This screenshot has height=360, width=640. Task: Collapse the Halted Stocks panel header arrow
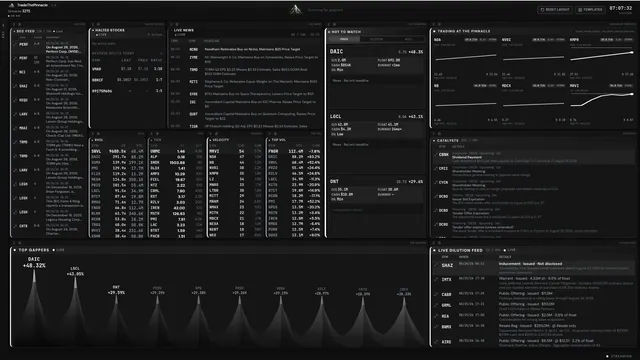click(93, 30)
